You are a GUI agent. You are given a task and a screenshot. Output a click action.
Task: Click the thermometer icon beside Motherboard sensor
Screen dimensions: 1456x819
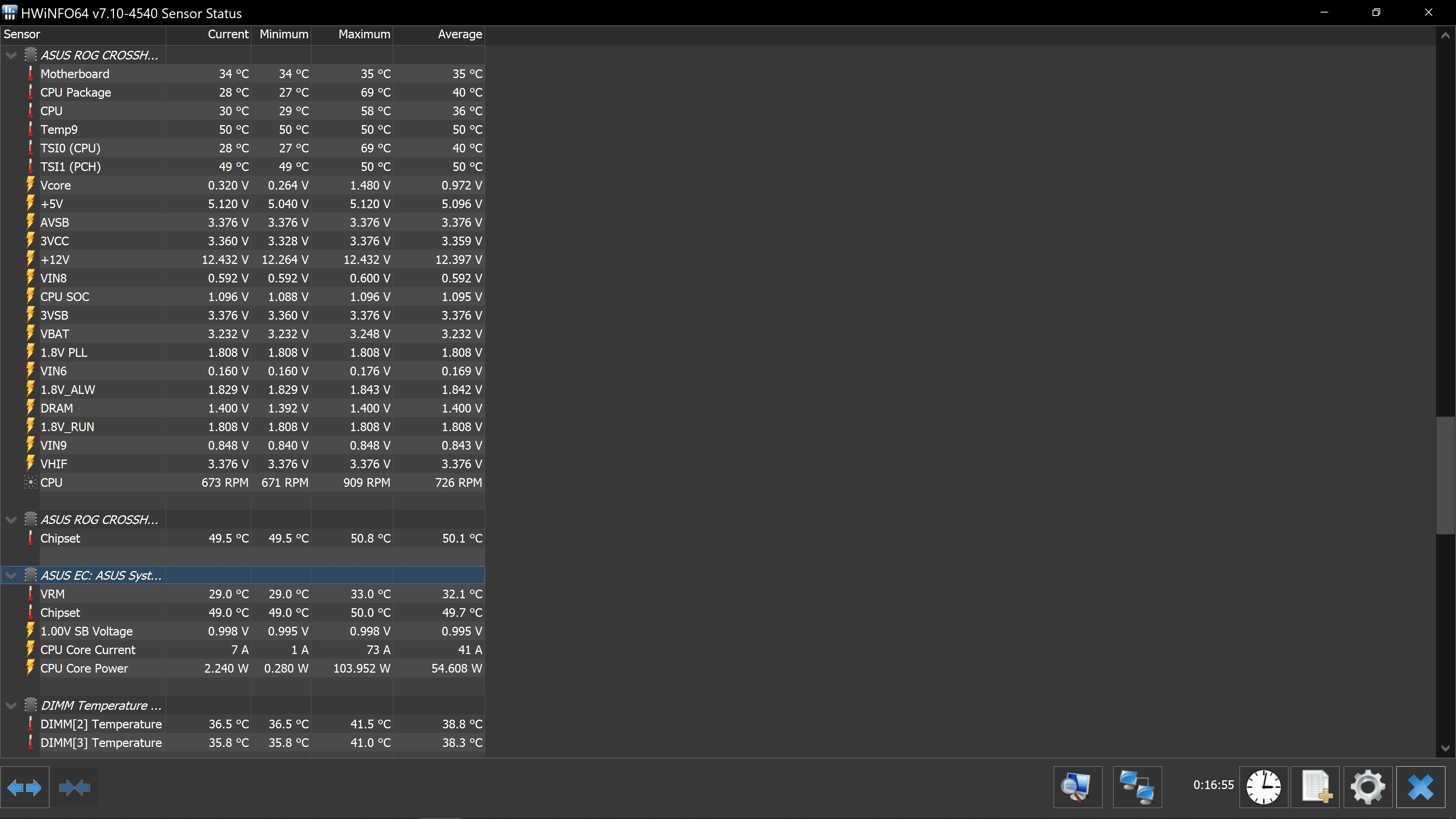click(x=31, y=74)
